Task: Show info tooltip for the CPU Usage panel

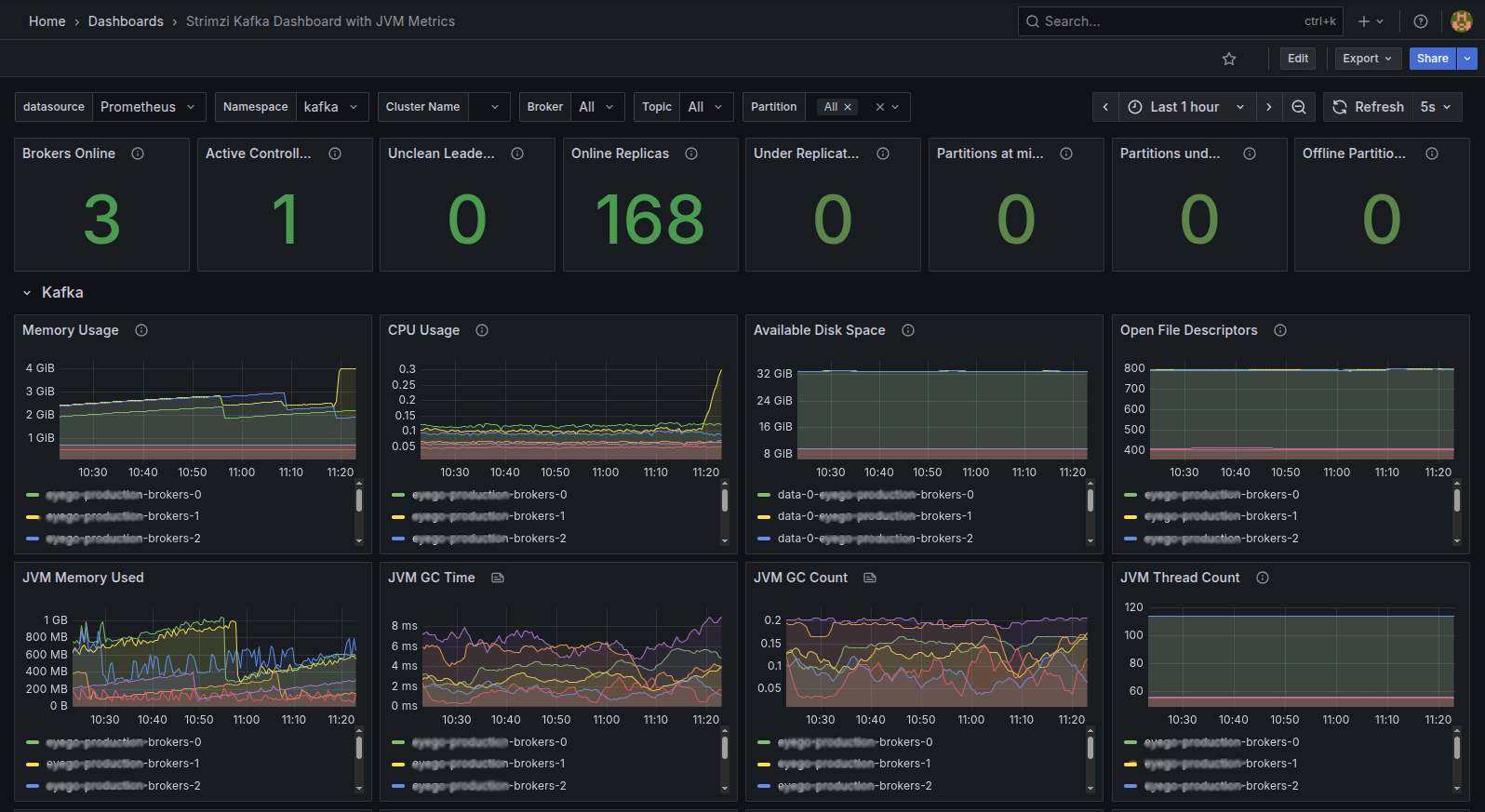Action: 482,330
